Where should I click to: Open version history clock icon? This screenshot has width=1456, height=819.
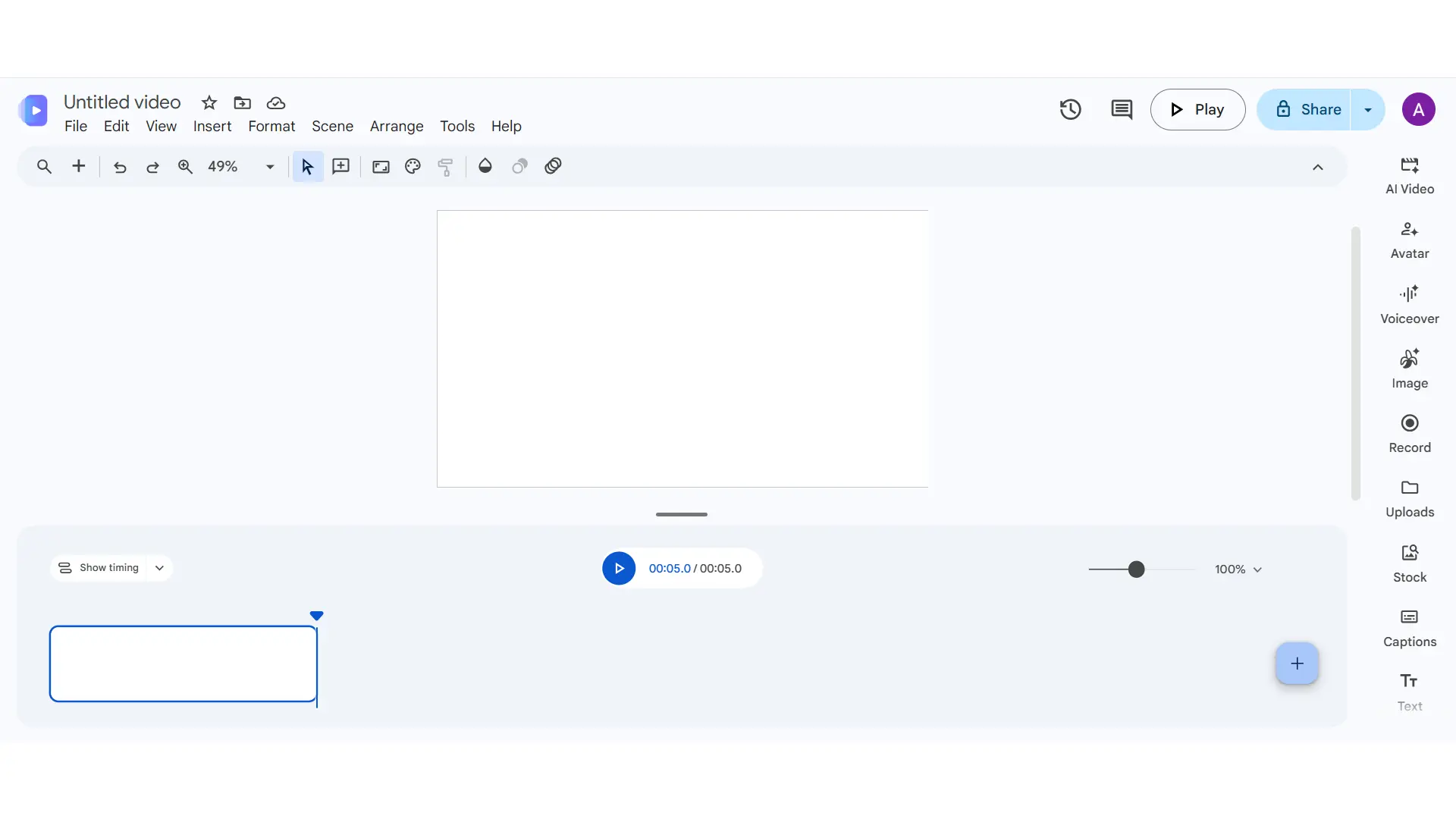1070,109
